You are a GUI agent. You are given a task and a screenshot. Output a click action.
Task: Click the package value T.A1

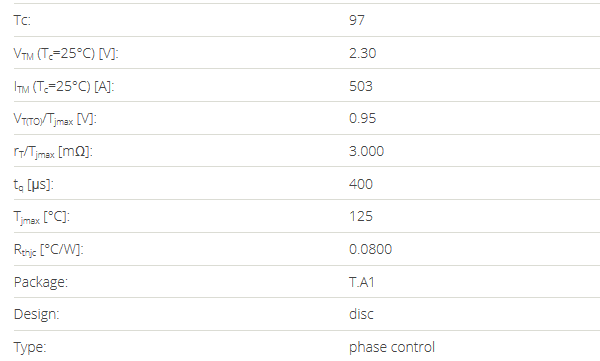[x=361, y=282]
